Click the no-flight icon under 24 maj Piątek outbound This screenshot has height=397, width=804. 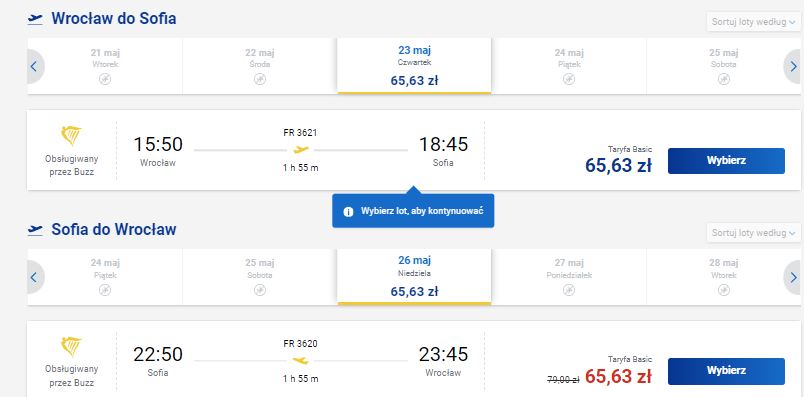tap(569, 79)
